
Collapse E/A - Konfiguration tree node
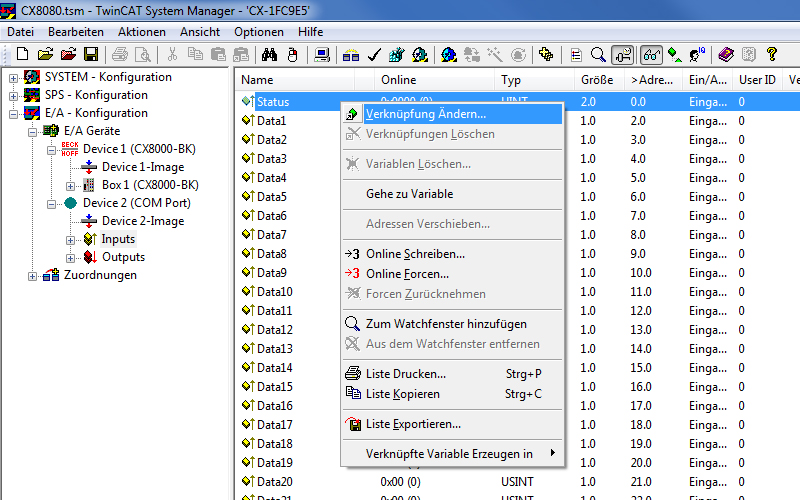14,114
